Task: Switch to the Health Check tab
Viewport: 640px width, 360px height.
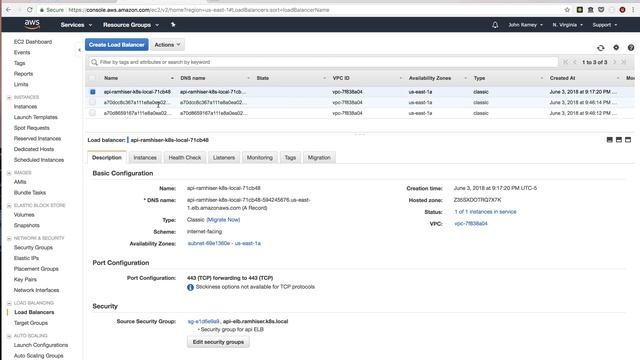Action: [184, 158]
